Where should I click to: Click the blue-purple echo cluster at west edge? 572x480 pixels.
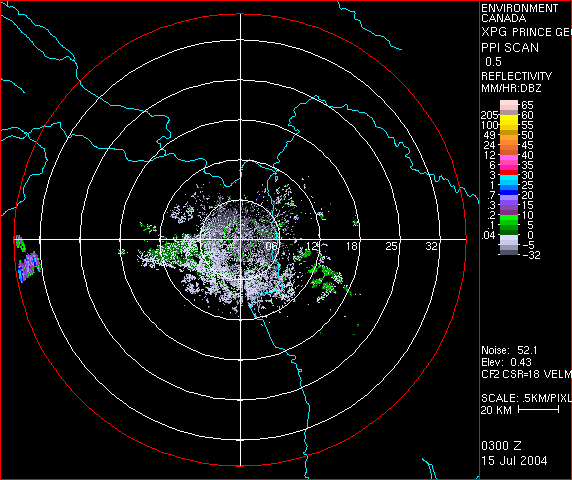[x=29, y=266]
